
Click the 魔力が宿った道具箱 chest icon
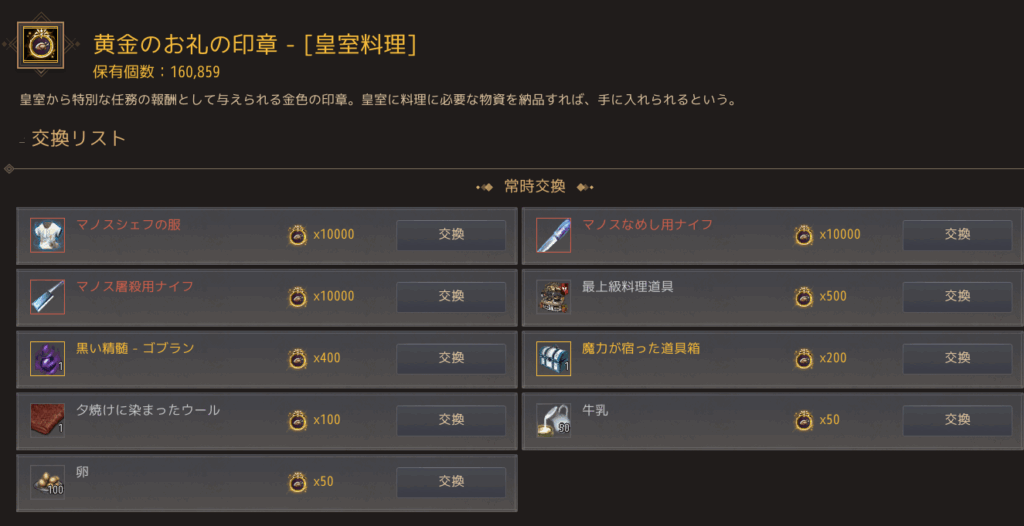tap(554, 359)
